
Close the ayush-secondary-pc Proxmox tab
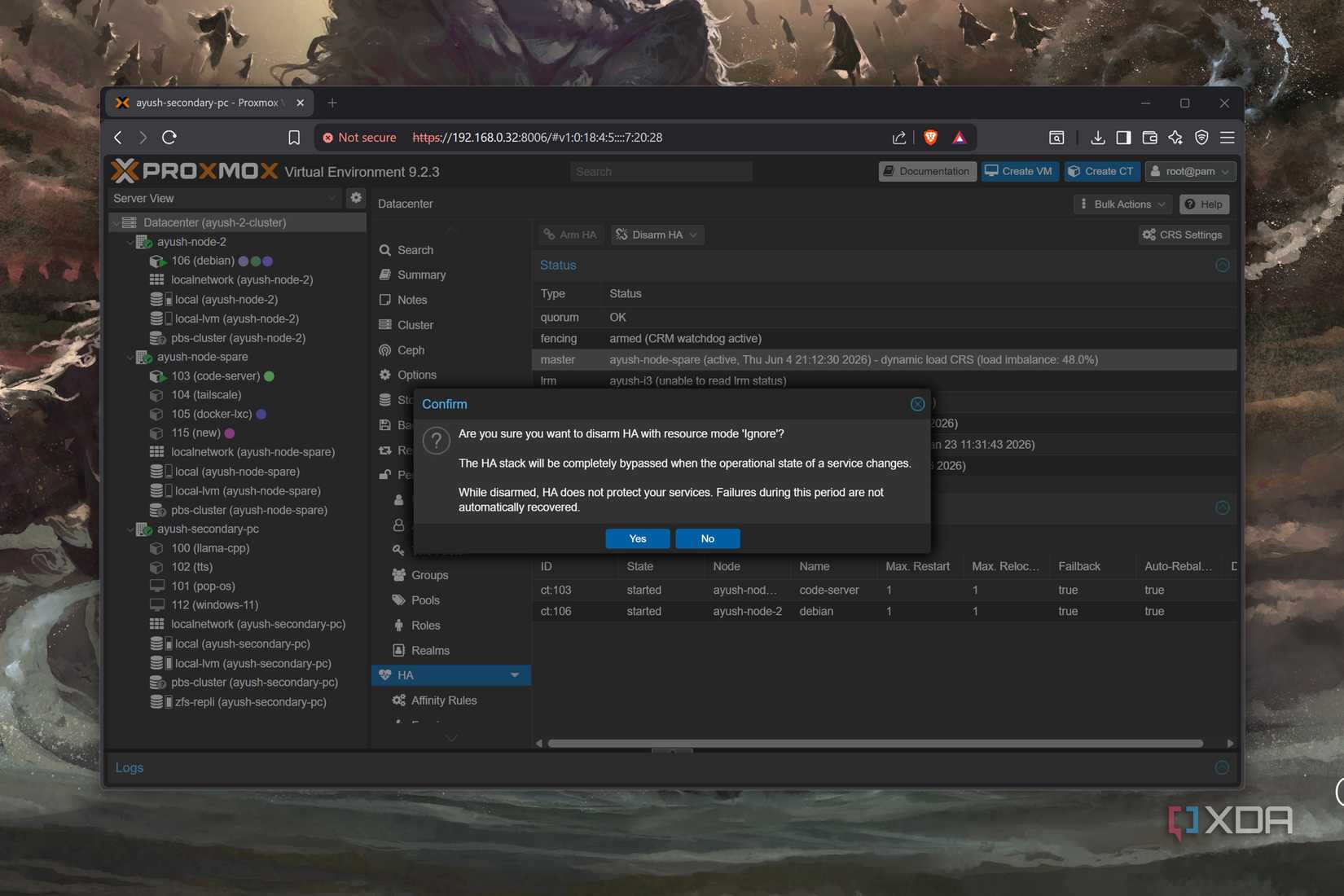(300, 103)
